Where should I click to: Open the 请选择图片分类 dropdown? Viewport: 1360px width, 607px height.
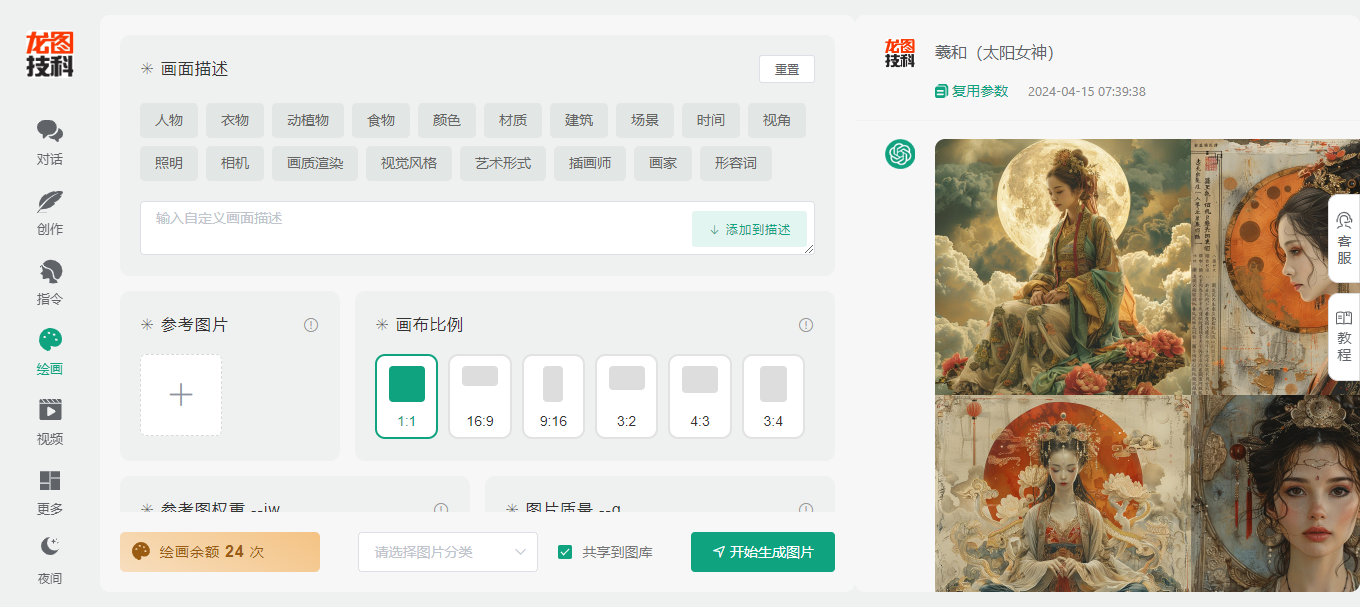click(x=448, y=552)
